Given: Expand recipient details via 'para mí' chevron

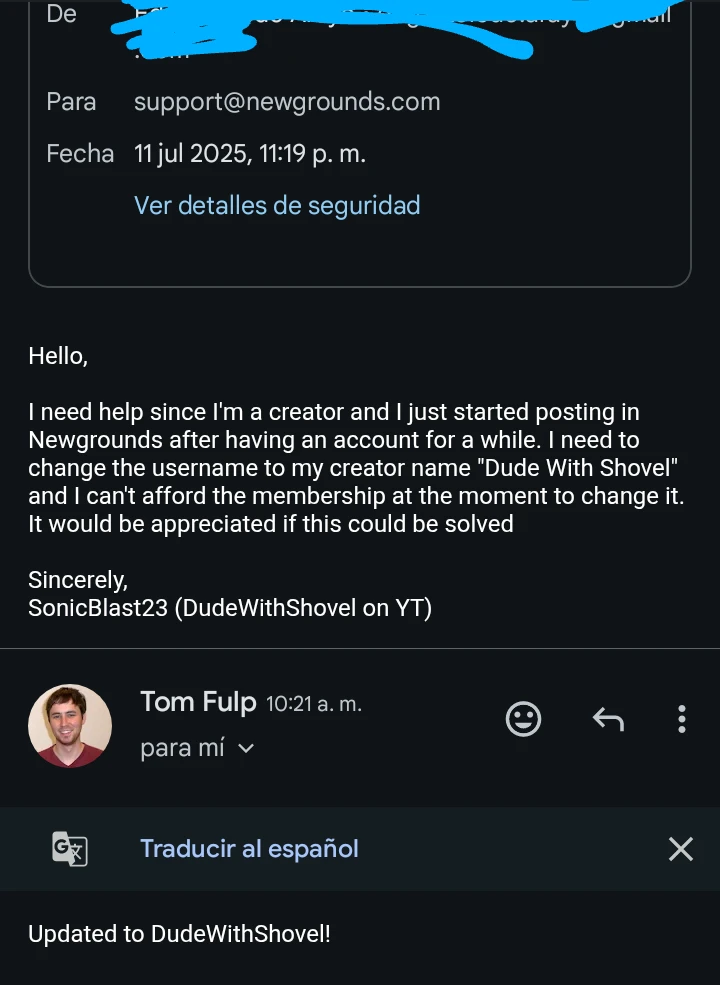Looking at the screenshot, I should (x=246, y=748).
